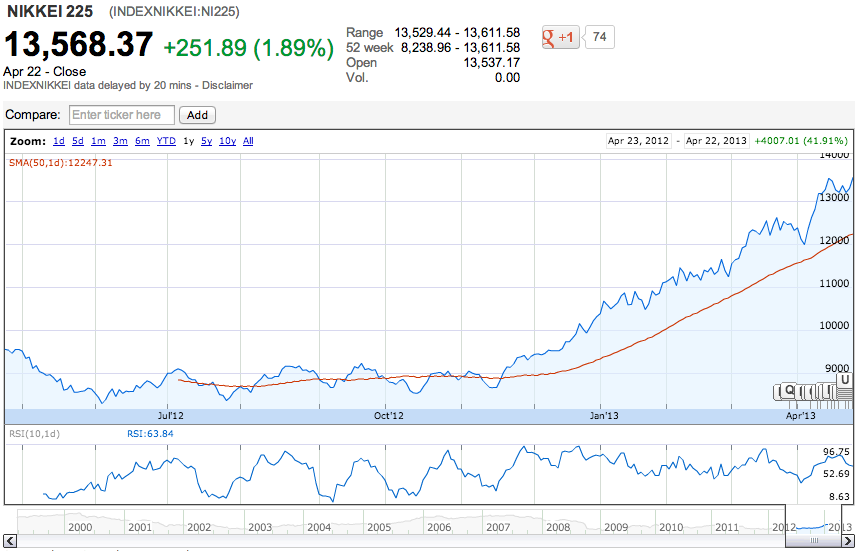Focus the Enter ticker here field
This screenshot has width=859, height=551.
click(122, 115)
